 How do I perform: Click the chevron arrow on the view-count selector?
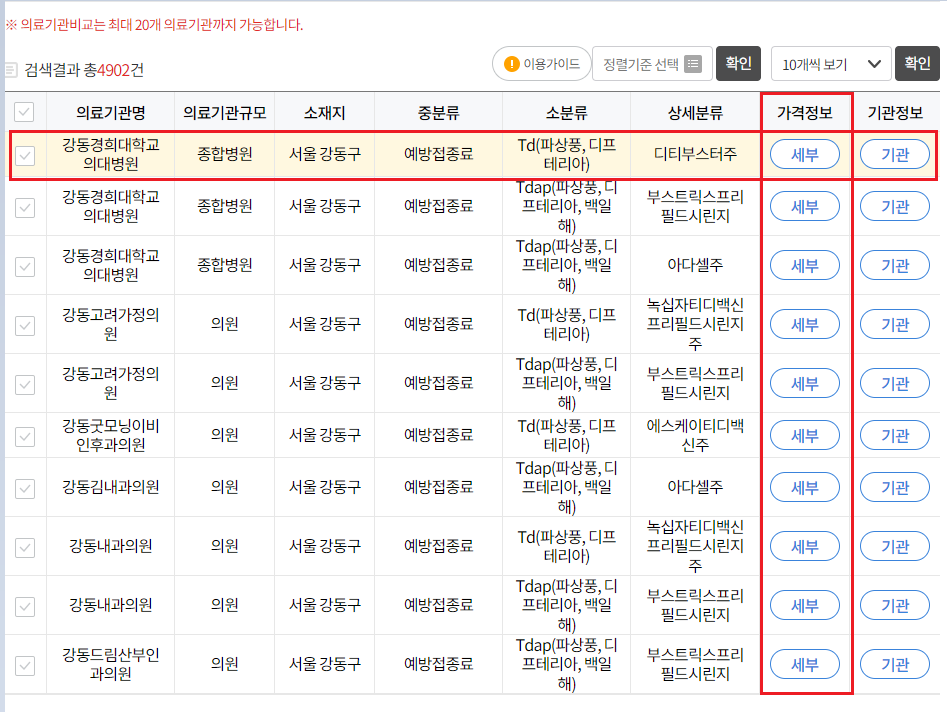[874, 63]
